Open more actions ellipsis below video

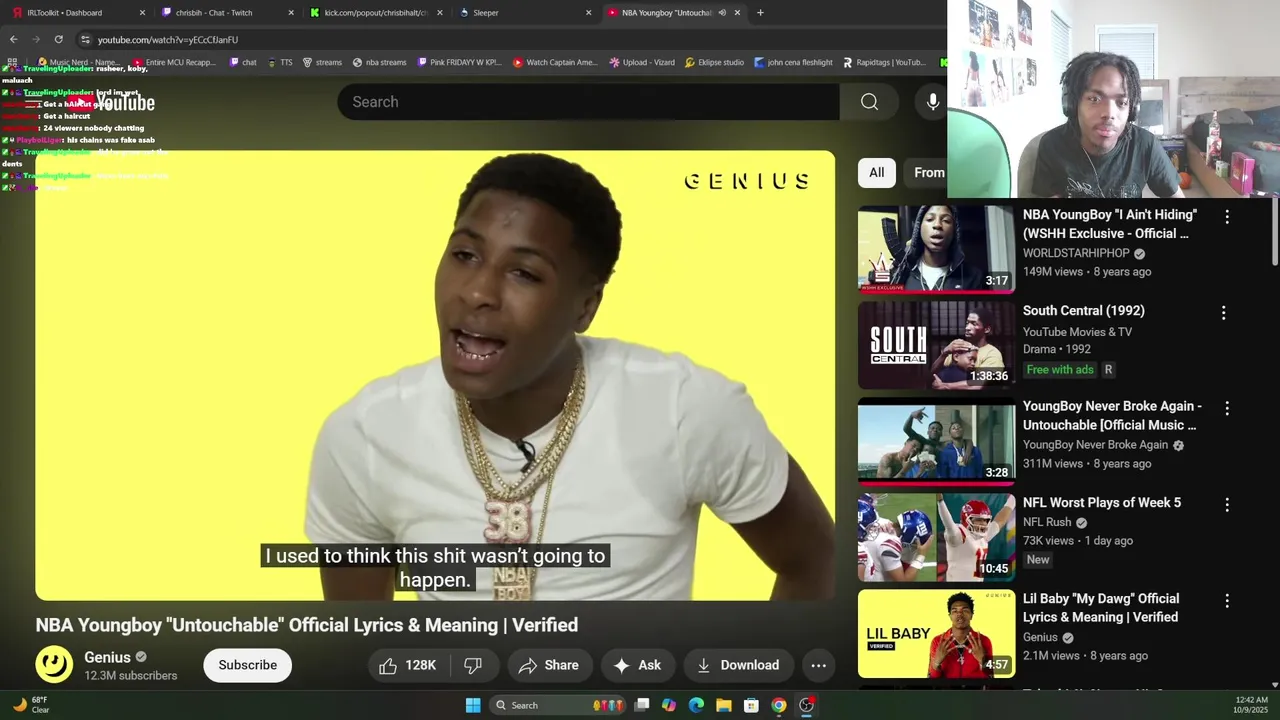(818, 665)
